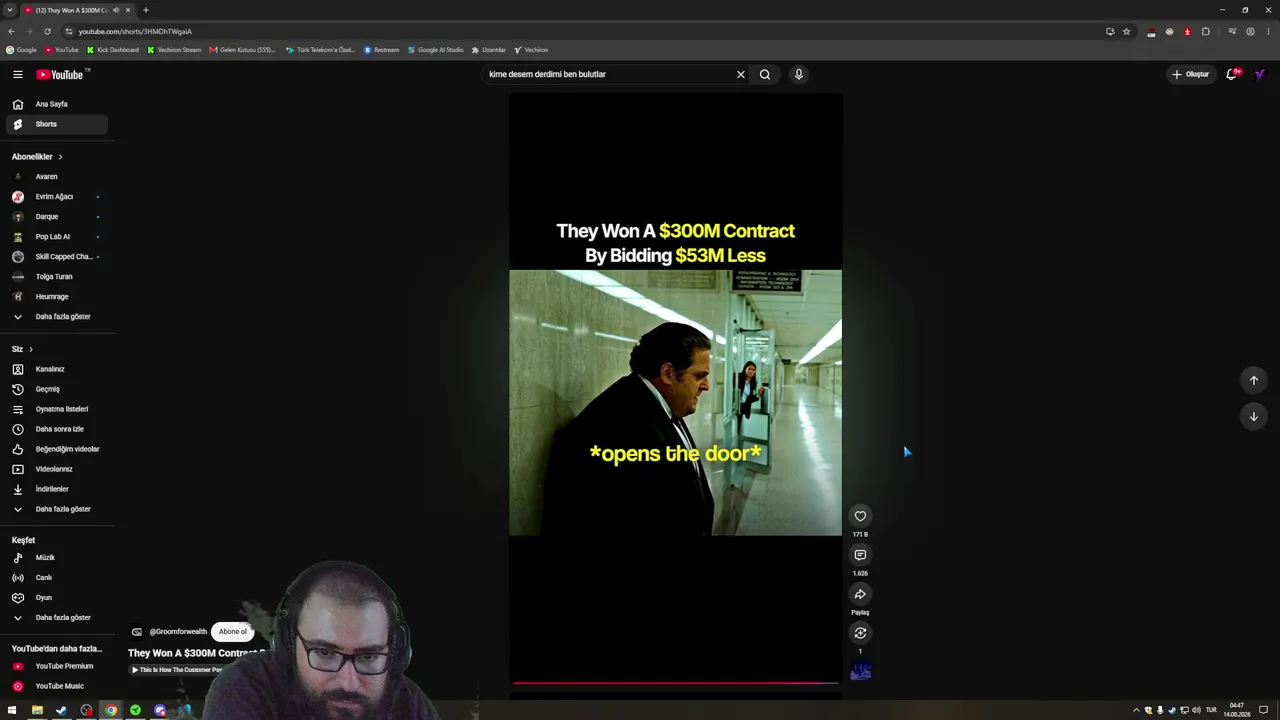Go back in browser history
This screenshot has height=720, width=1280.
(x=11, y=31)
